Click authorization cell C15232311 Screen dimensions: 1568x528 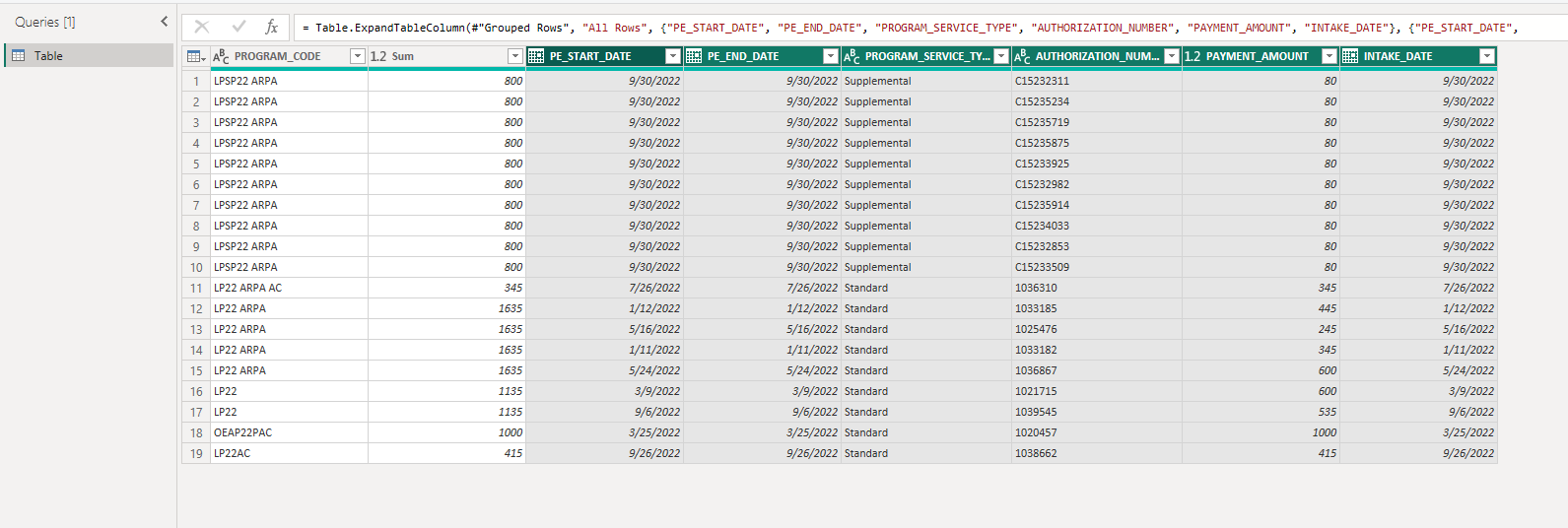tap(1097, 81)
